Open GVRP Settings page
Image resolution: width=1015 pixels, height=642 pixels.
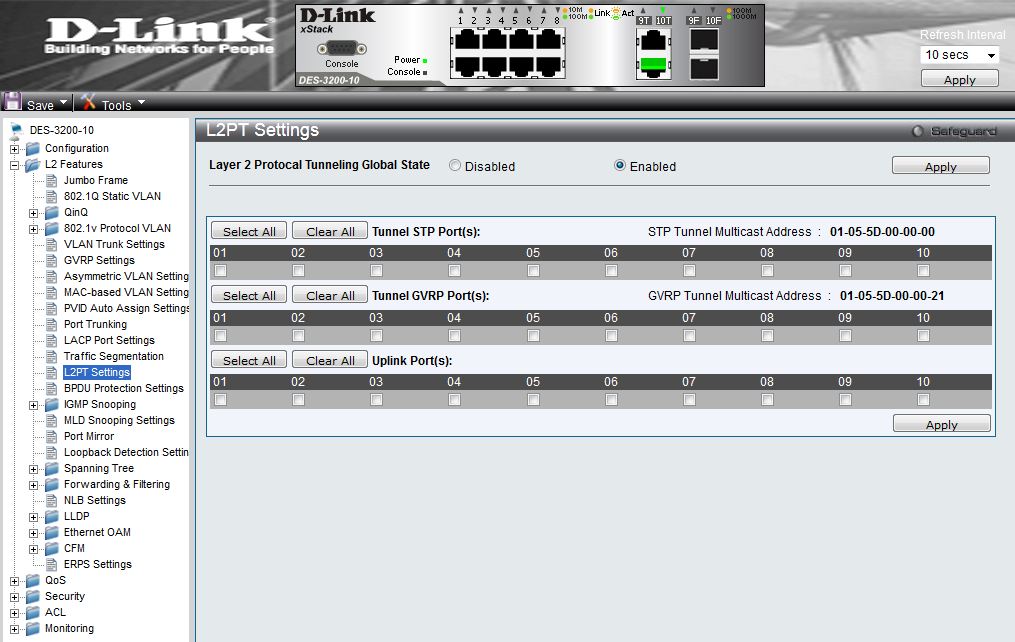click(x=99, y=260)
